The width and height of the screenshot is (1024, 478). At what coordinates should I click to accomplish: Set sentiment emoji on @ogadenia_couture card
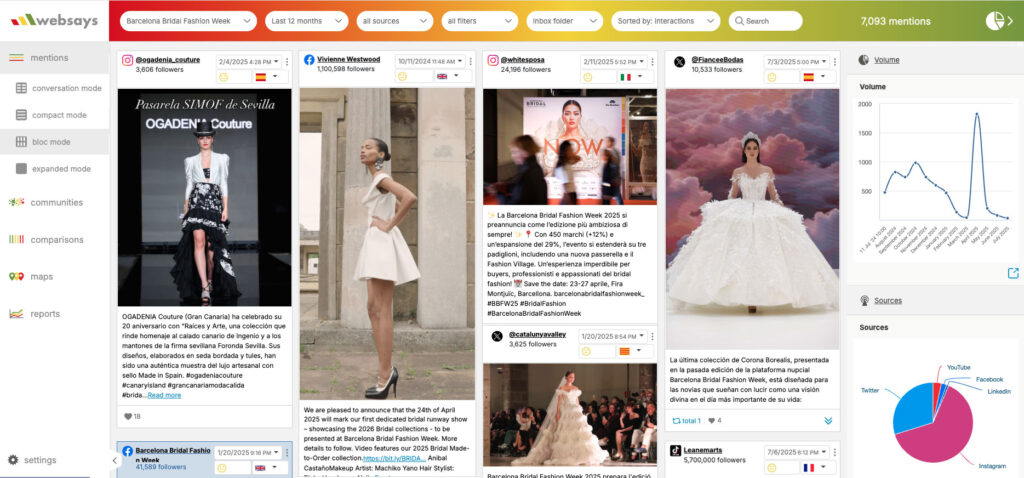pyautogui.click(x=224, y=77)
